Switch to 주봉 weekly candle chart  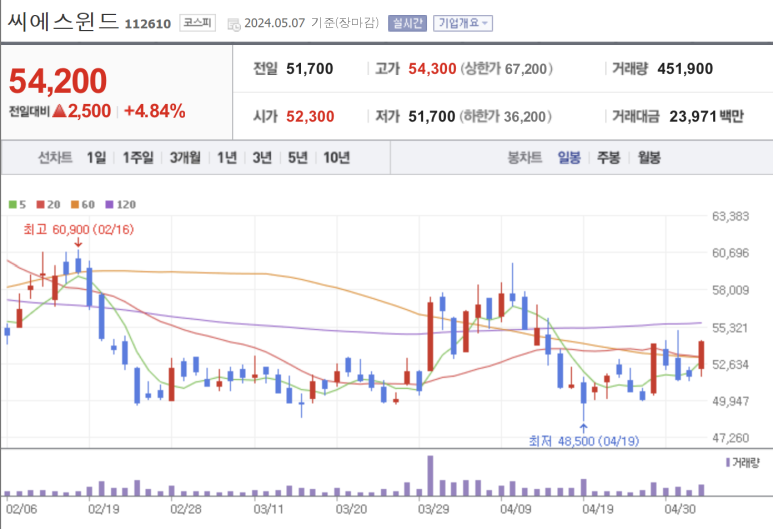click(609, 158)
